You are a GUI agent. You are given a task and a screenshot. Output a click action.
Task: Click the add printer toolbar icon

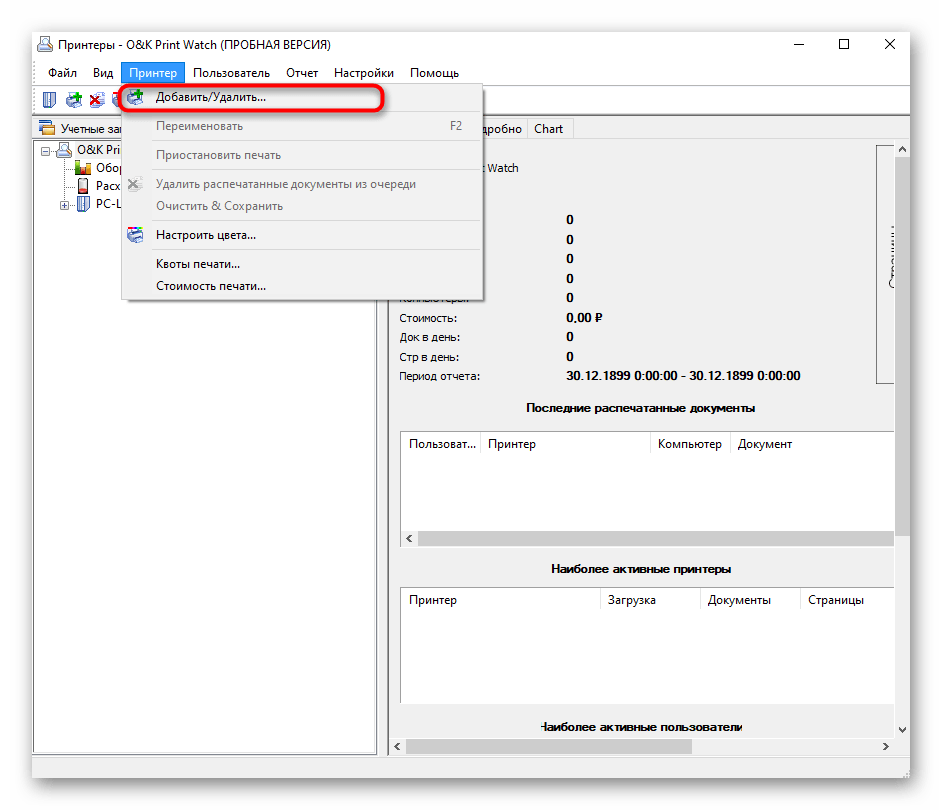click(74, 100)
